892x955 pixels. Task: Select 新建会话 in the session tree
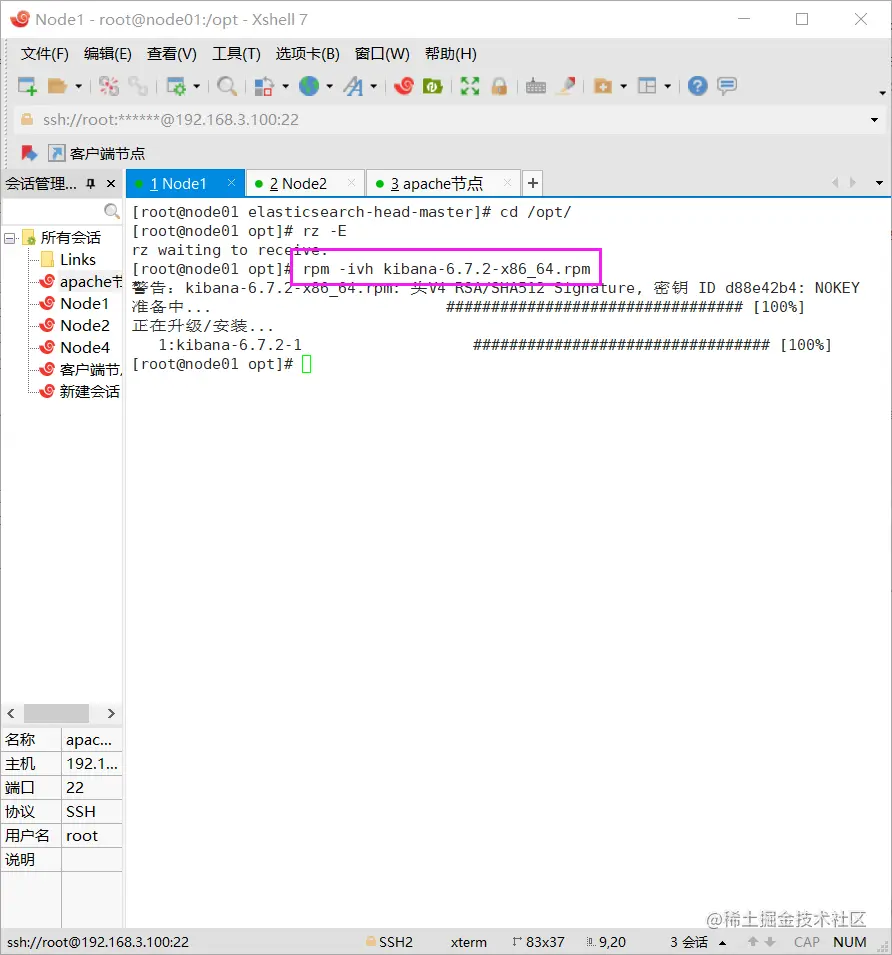click(x=90, y=391)
